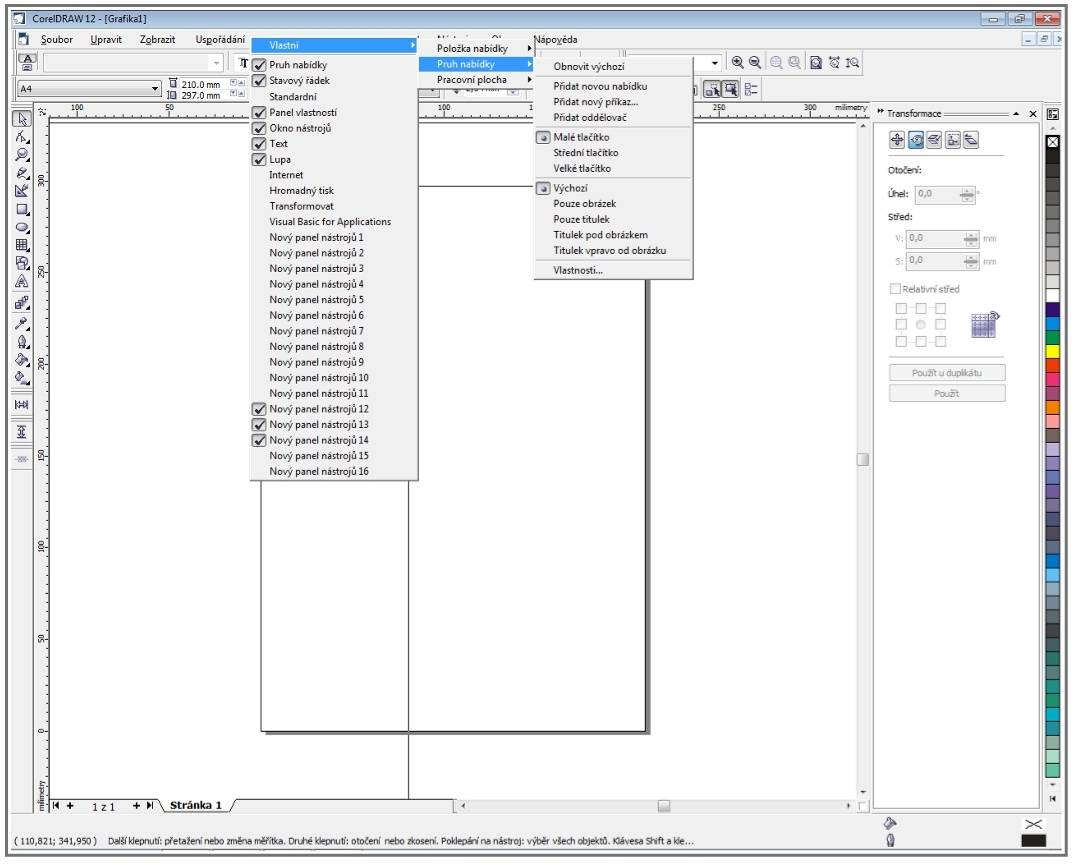Open the Vlastní submenu entry
The width and height of the screenshot is (1080, 867).
pos(334,45)
